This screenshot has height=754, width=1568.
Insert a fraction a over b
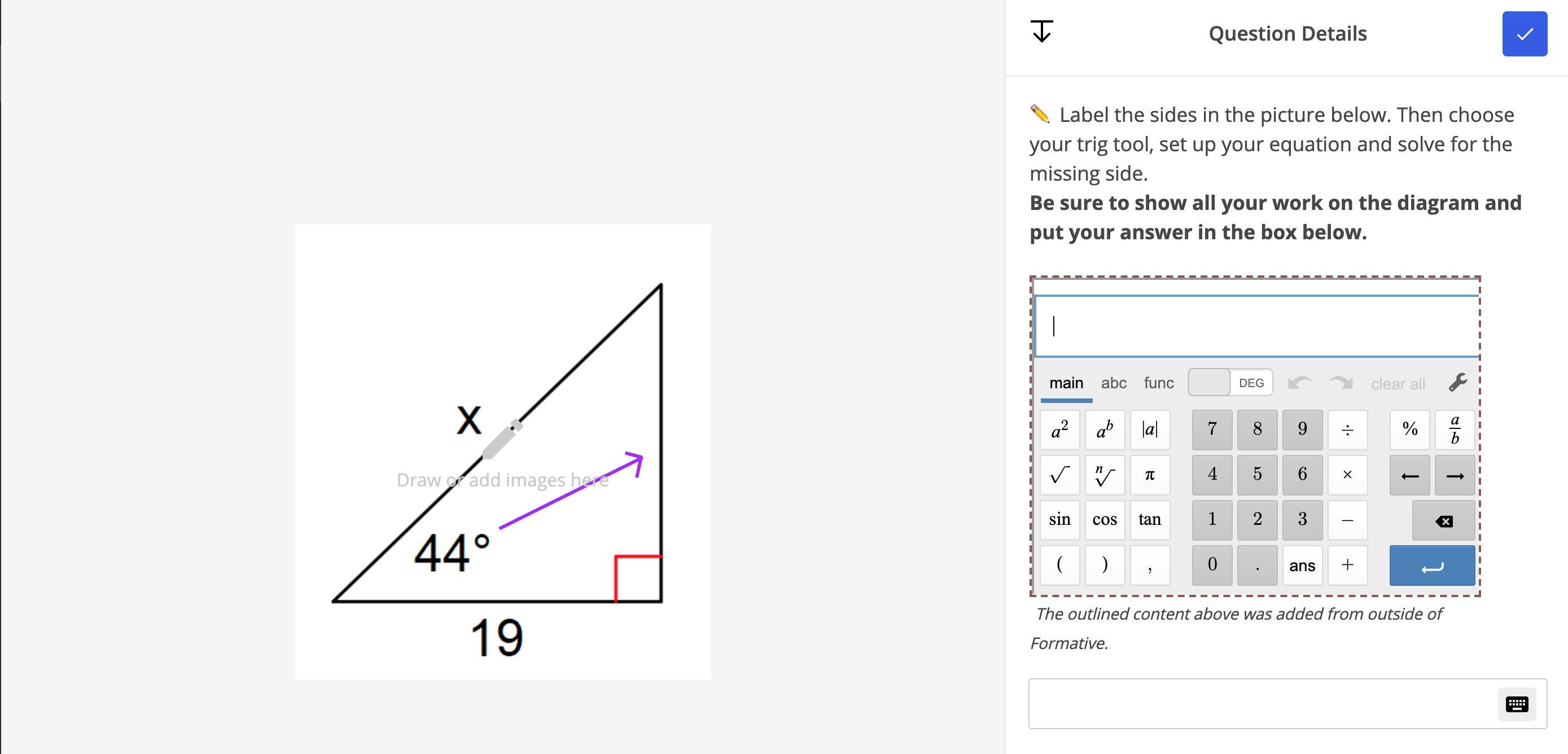[1455, 429]
